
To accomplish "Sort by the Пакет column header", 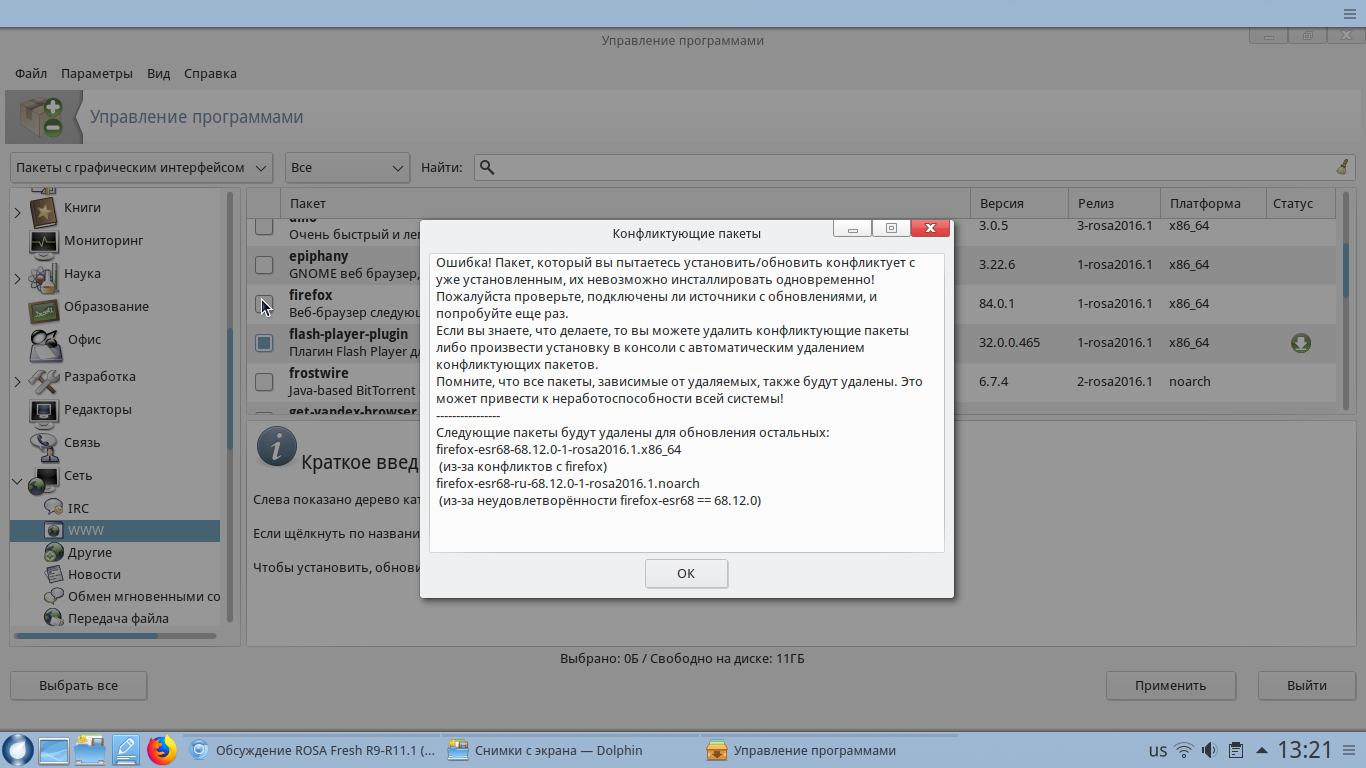I will (626, 203).
